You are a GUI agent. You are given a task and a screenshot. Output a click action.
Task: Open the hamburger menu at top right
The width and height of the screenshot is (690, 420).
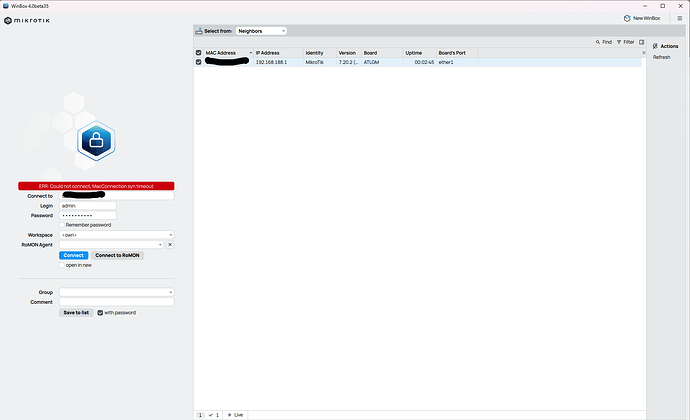coord(679,18)
